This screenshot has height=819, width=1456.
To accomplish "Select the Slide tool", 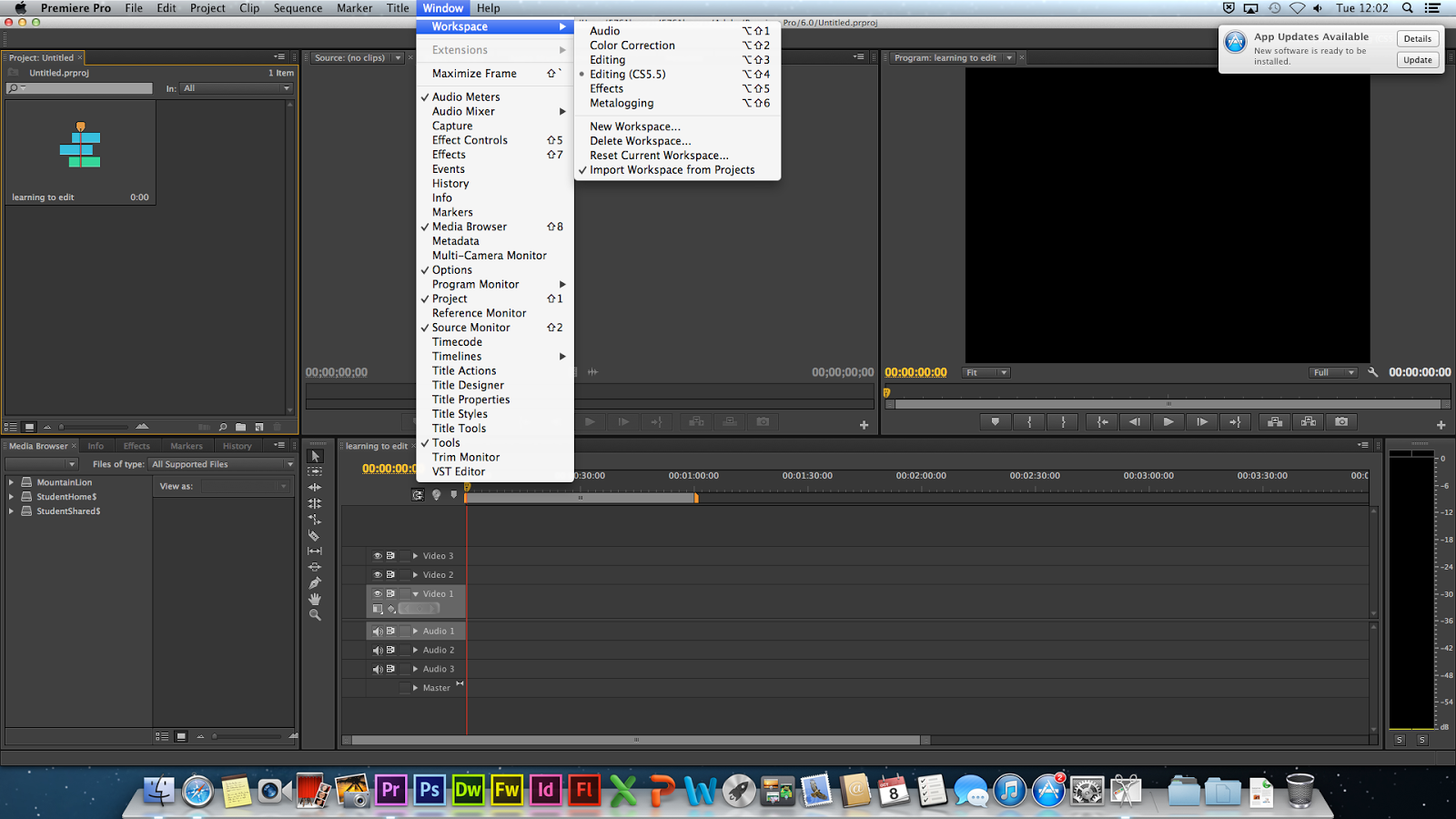I will pyautogui.click(x=315, y=567).
